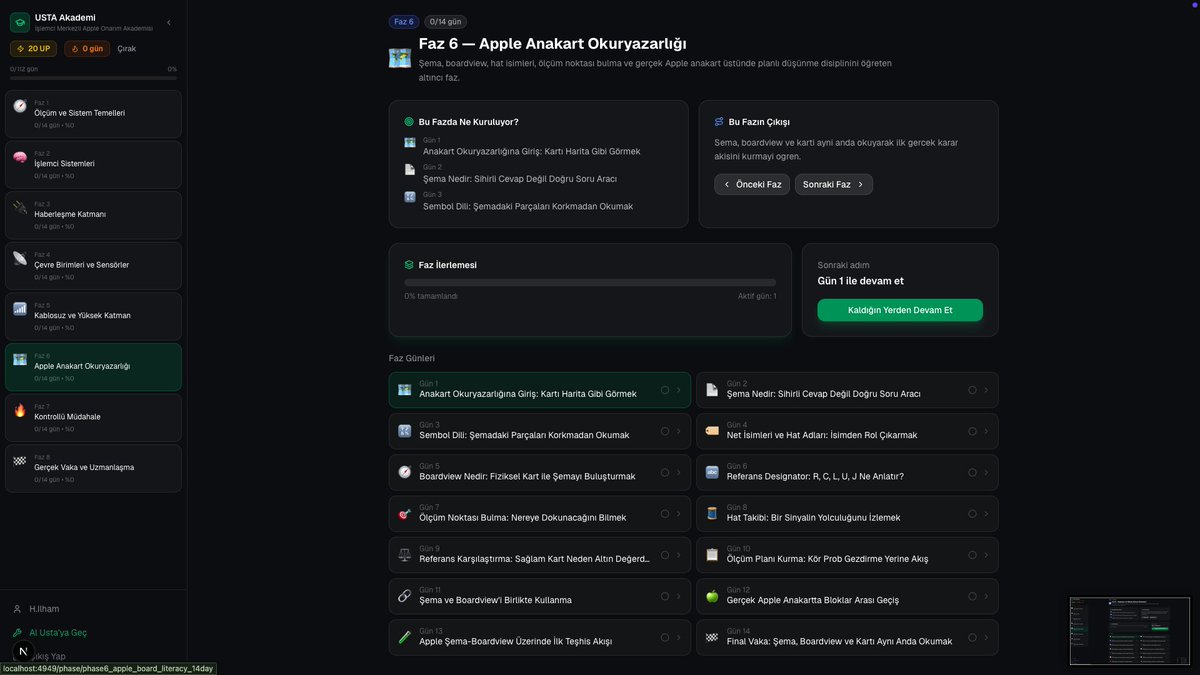Click the Faz 6 badge at top
1200x675 pixels.
click(404, 21)
